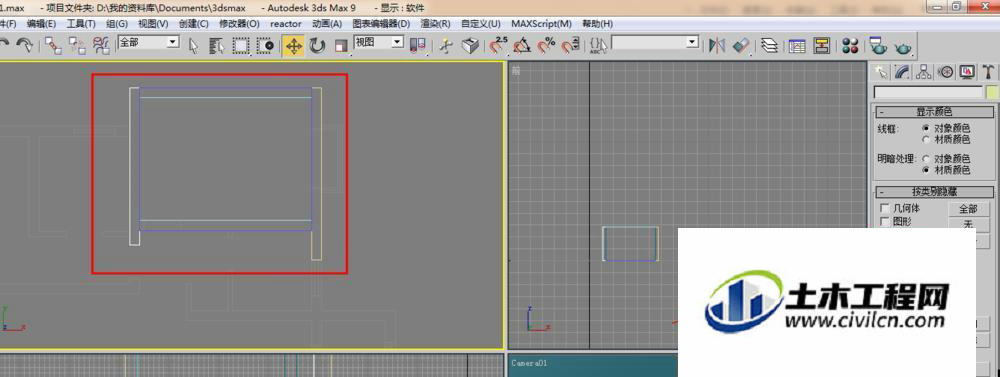This screenshot has width=1000, height=377.
Task: Activate the Select Object arrow tool
Action: [194, 45]
